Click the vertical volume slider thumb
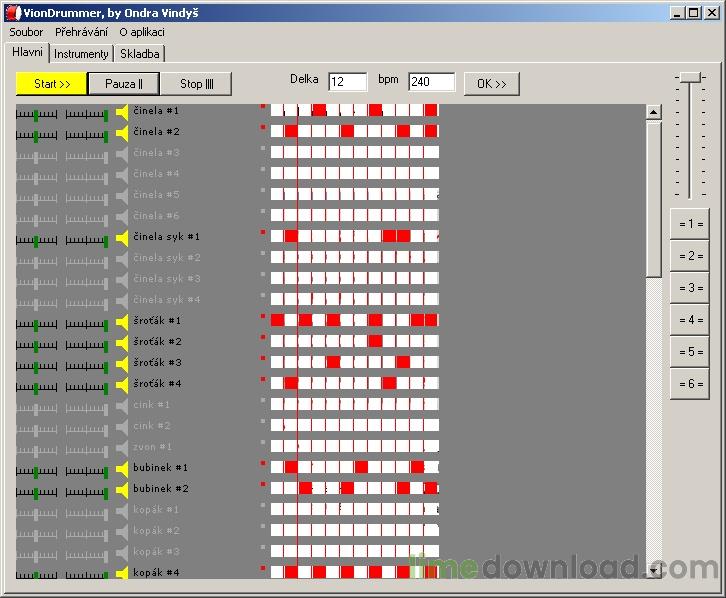726x598 pixels. click(x=690, y=77)
